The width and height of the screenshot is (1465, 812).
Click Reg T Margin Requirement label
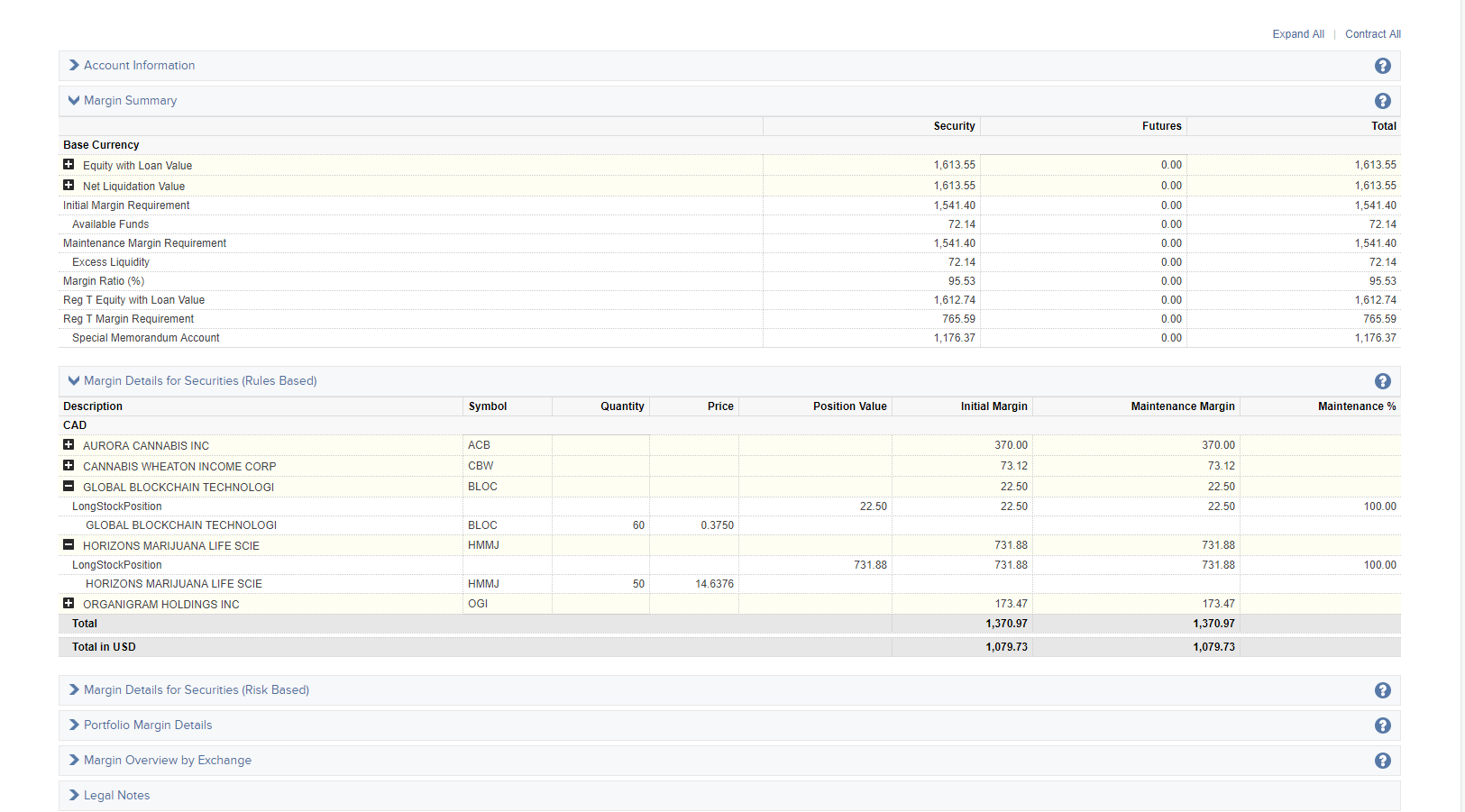pyautogui.click(x=128, y=319)
